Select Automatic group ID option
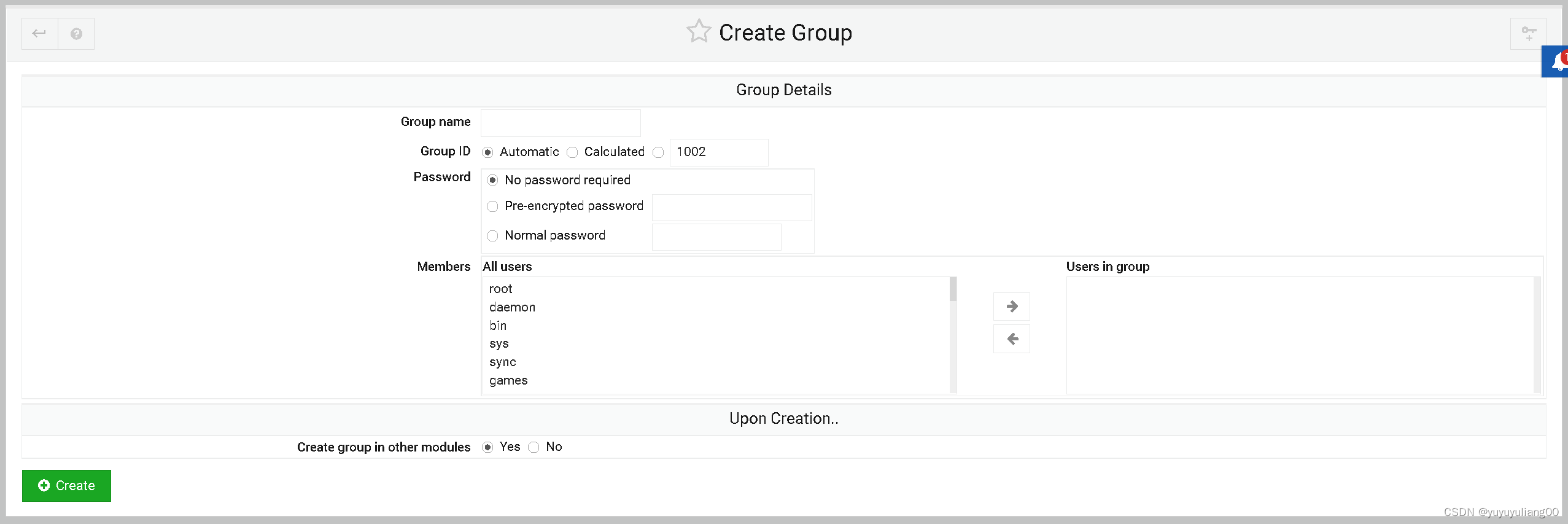Screen dimensions: 1568x524 pyautogui.click(x=488, y=152)
